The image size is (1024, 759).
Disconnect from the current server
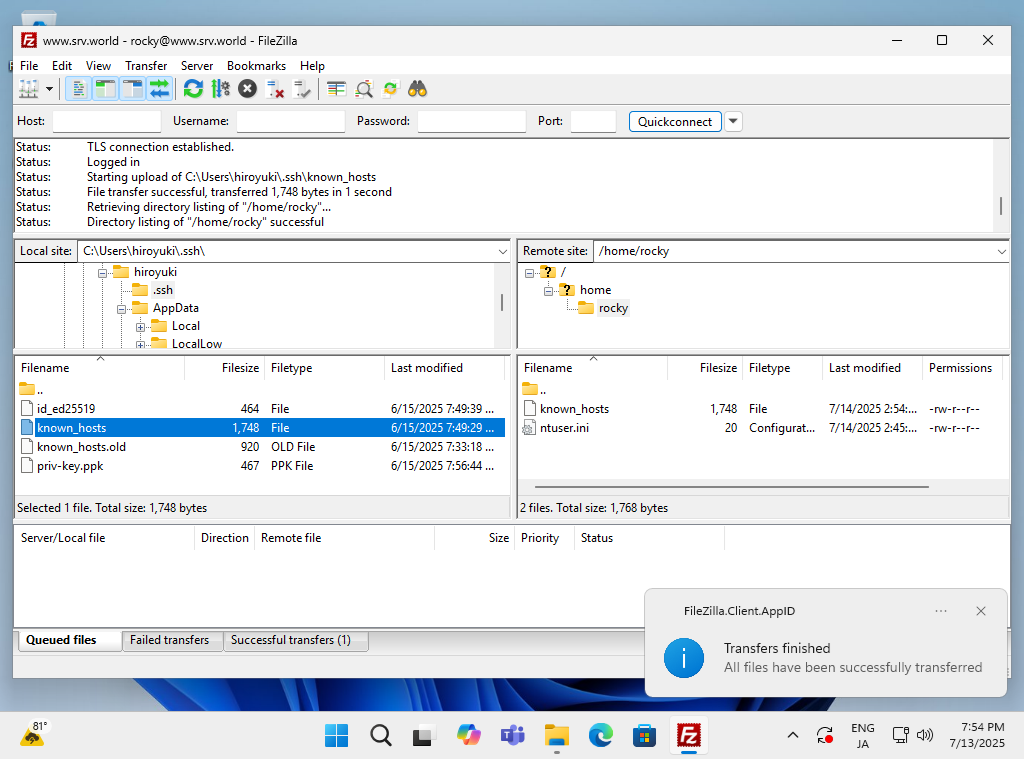[x=275, y=89]
